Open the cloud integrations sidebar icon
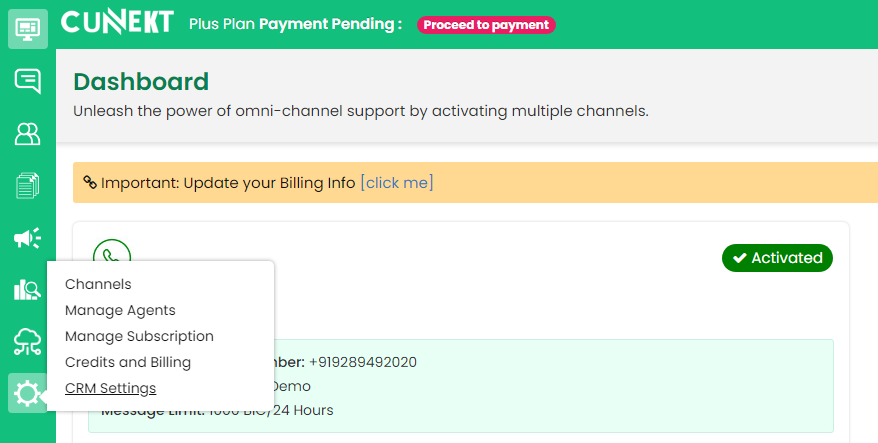Viewport: 878px width, 443px height. (x=28, y=341)
